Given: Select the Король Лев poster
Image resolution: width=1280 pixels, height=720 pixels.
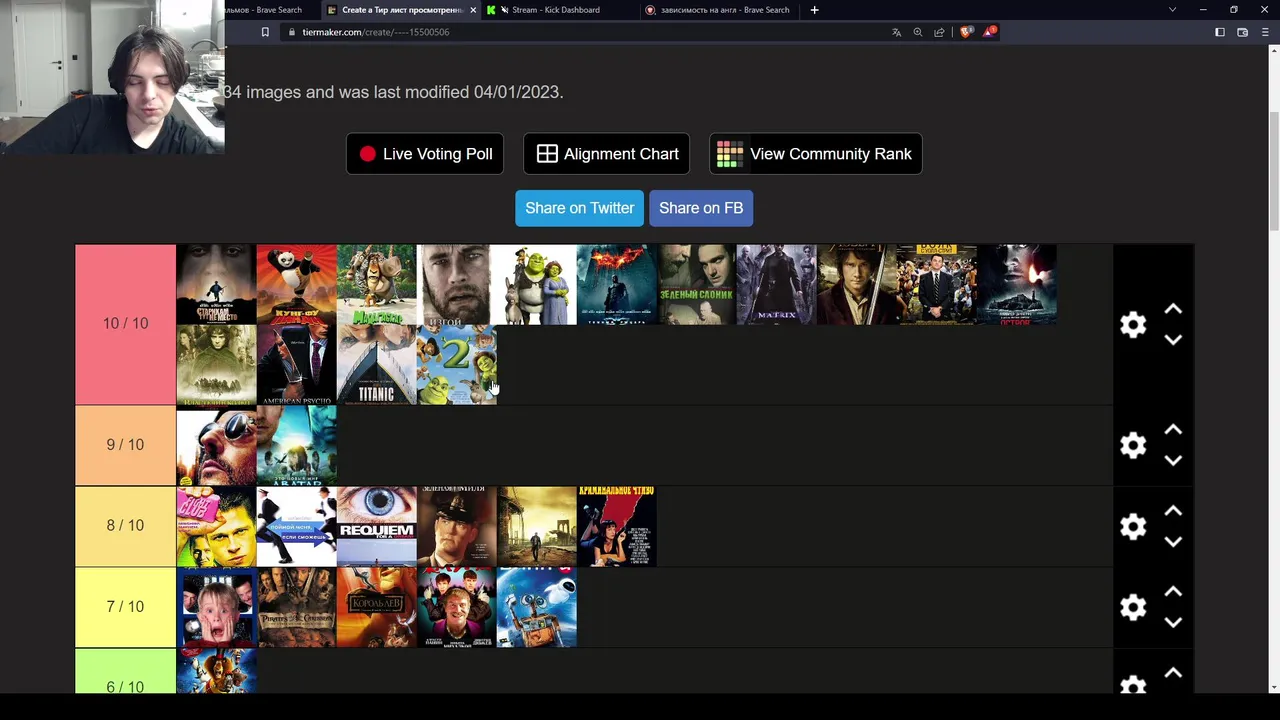Looking at the screenshot, I should 377,607.
